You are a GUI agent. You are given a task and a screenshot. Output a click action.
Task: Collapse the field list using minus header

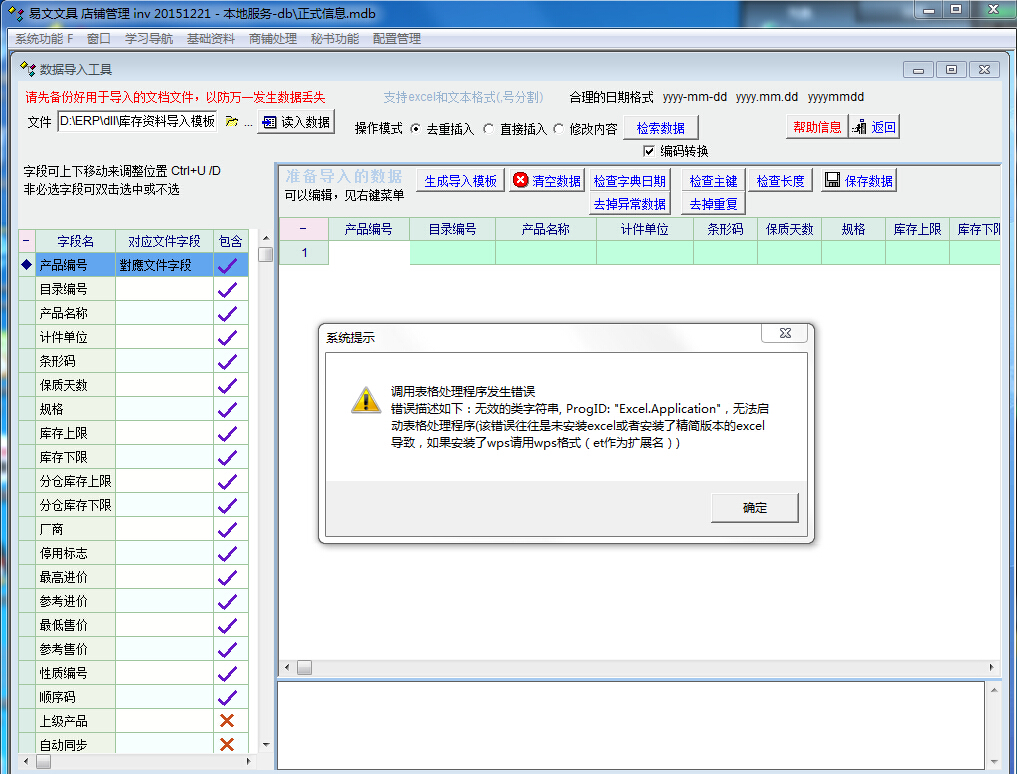[26, 241]
